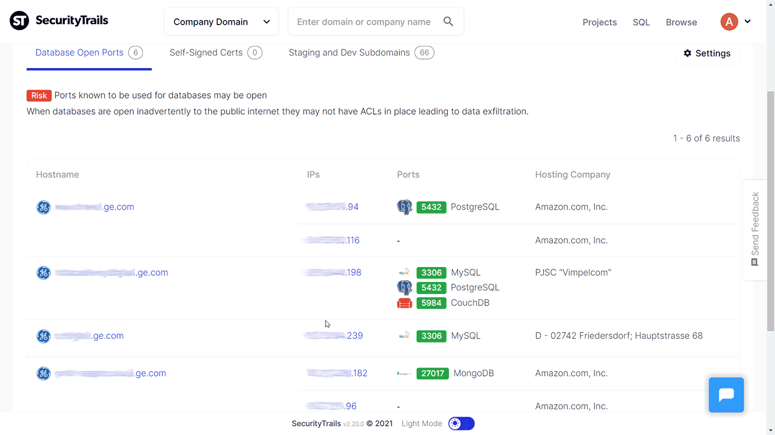Click the red Risk badge

tap(39, 95)
